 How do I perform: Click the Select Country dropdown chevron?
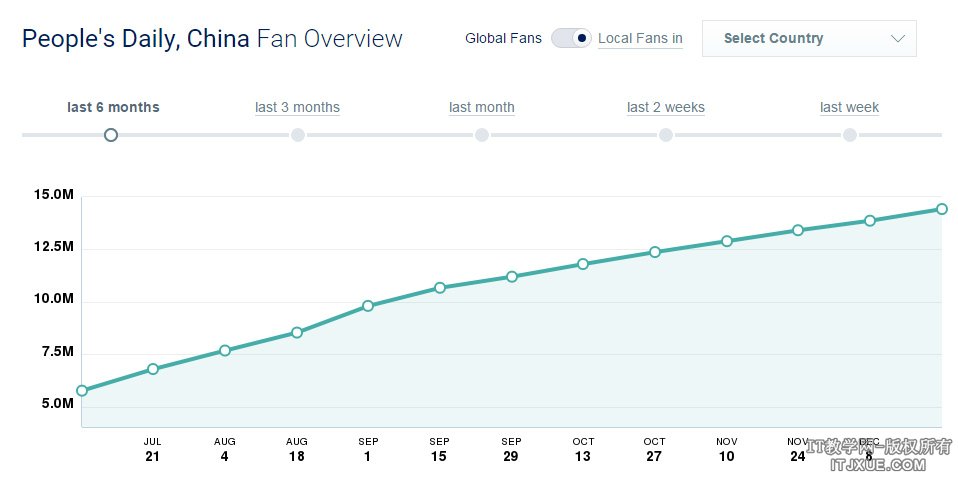[x=897, y=39]
